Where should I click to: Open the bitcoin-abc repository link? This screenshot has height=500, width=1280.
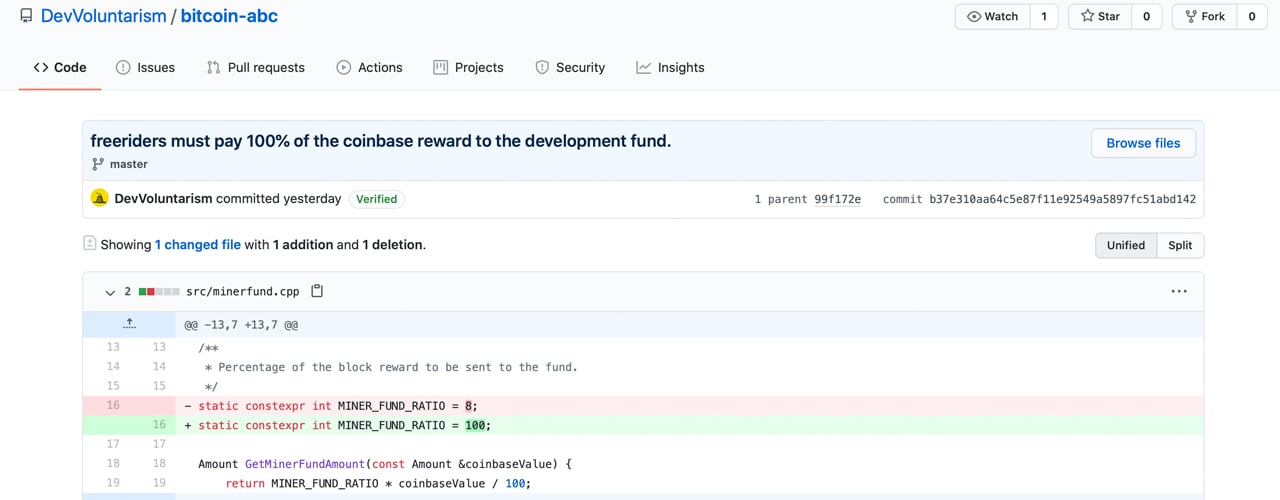[229, 16]
